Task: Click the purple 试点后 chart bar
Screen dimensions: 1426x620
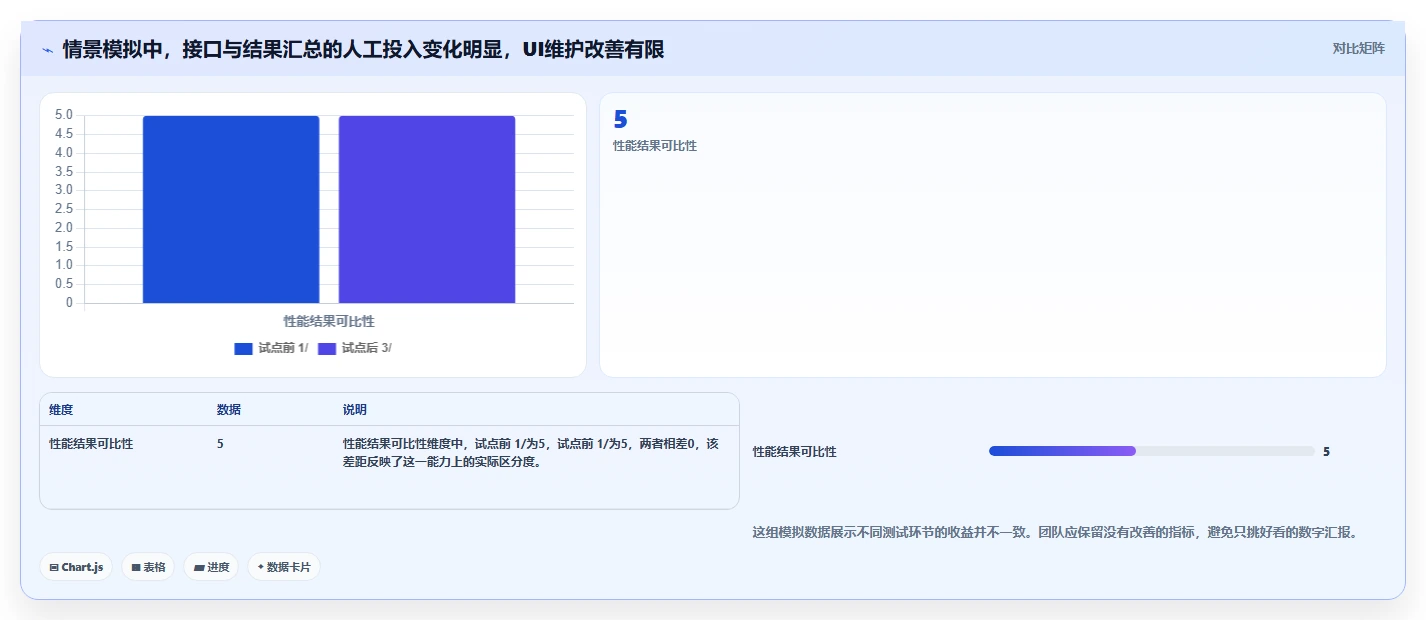Action: coord(427,209)
